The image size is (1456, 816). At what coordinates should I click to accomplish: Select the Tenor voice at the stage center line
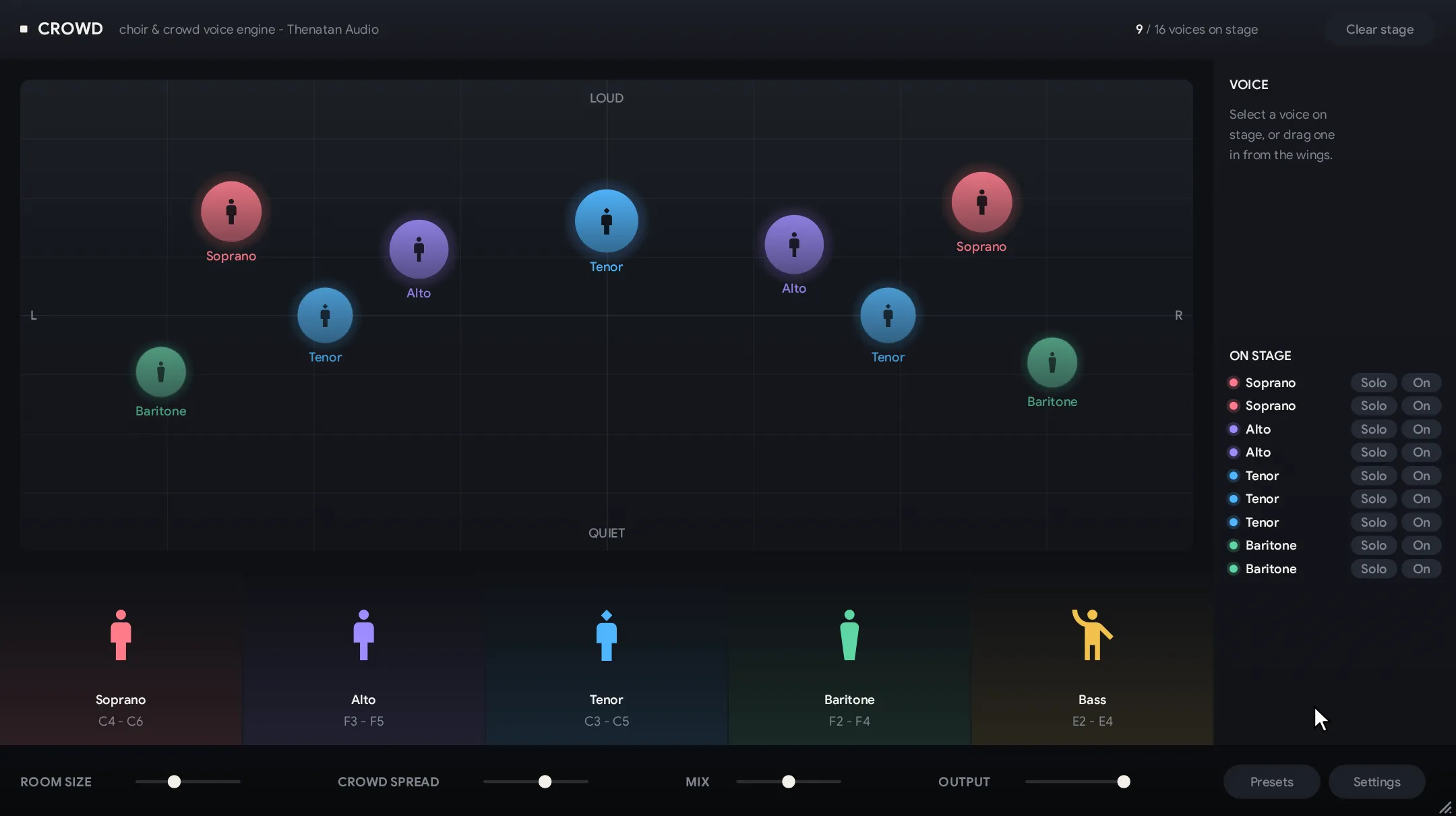click(x=606, y=221)
